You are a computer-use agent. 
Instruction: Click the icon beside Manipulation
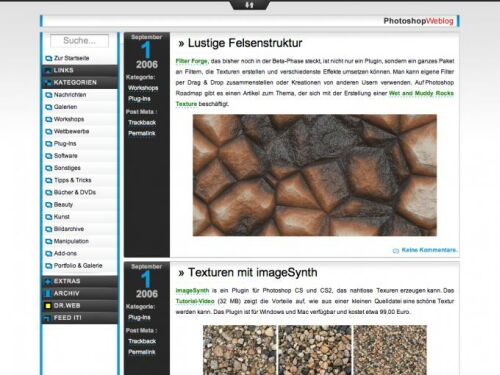pyautogui.click(x=49, y=241)
